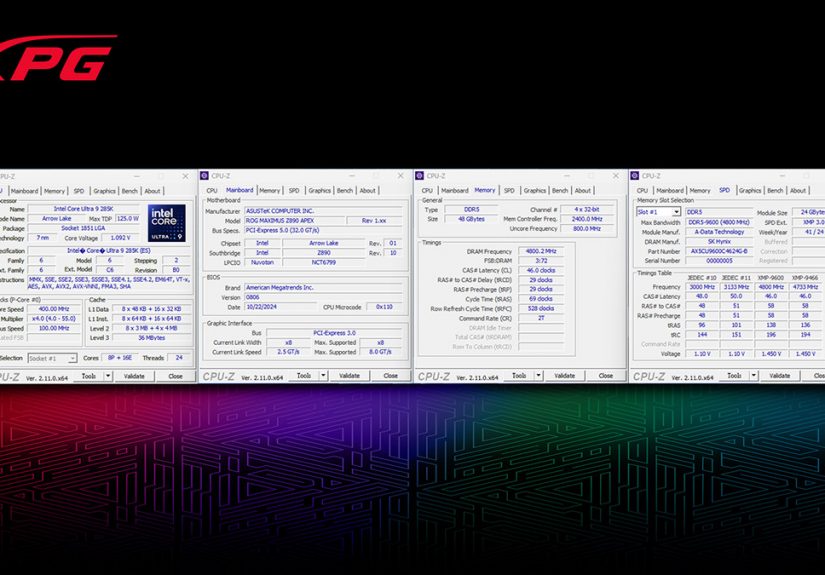Click the Intel Core Ultra 9 logo badge
This screenshot has width=825, height=575.
(x=167, y=223)
